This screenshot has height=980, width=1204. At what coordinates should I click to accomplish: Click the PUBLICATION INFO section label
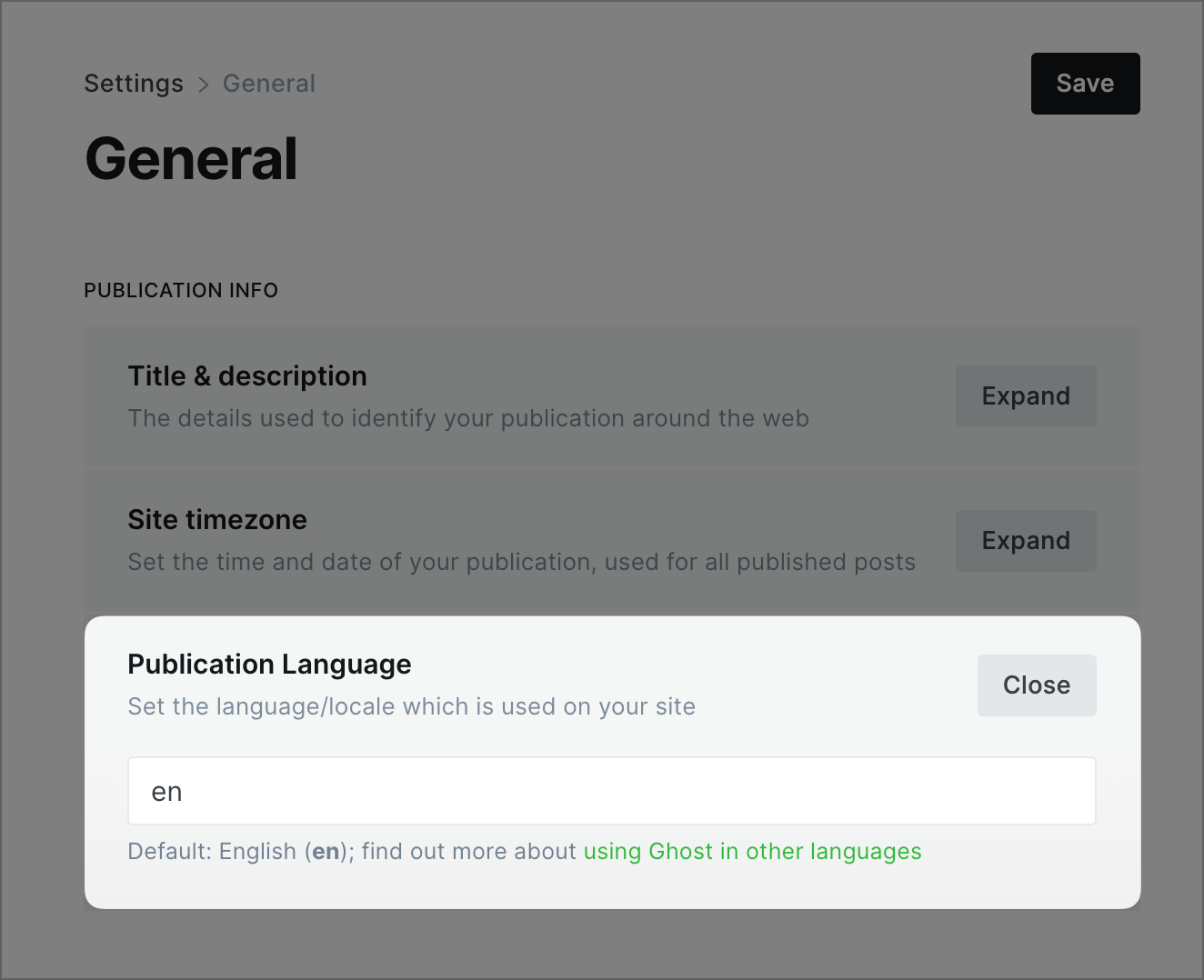tap(181, 291)
